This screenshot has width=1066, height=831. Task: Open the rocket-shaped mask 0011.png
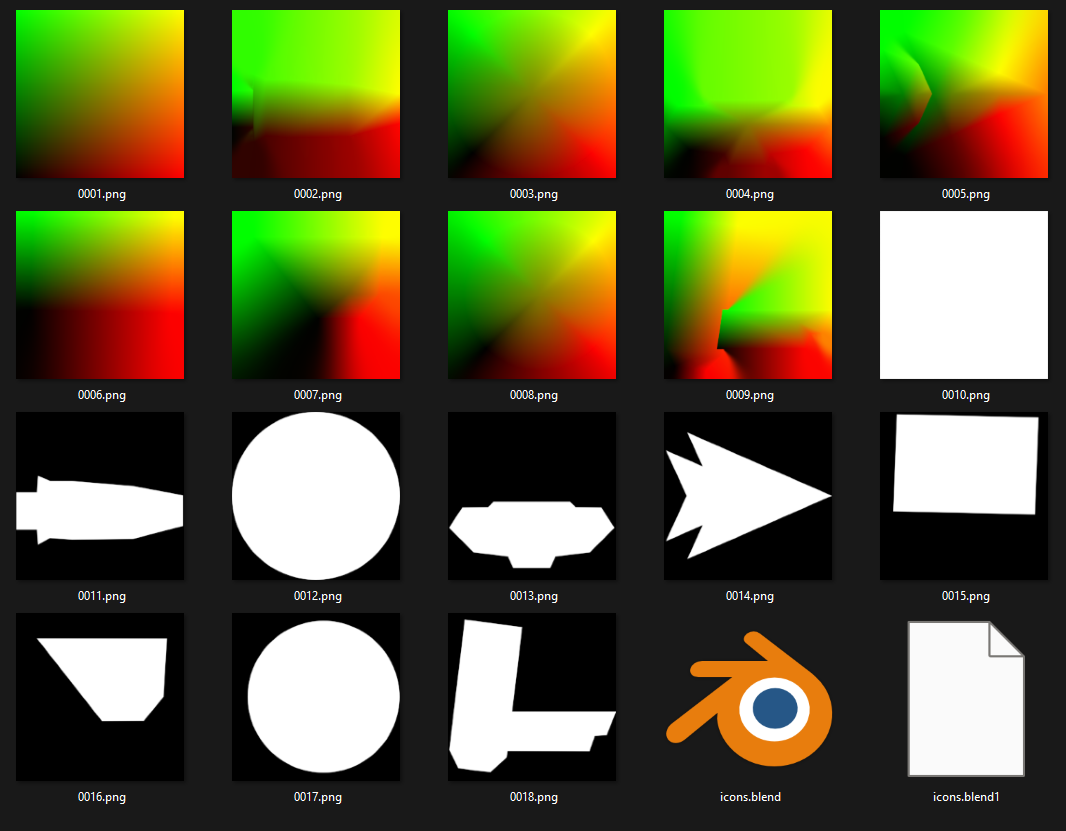click(99, 496)
